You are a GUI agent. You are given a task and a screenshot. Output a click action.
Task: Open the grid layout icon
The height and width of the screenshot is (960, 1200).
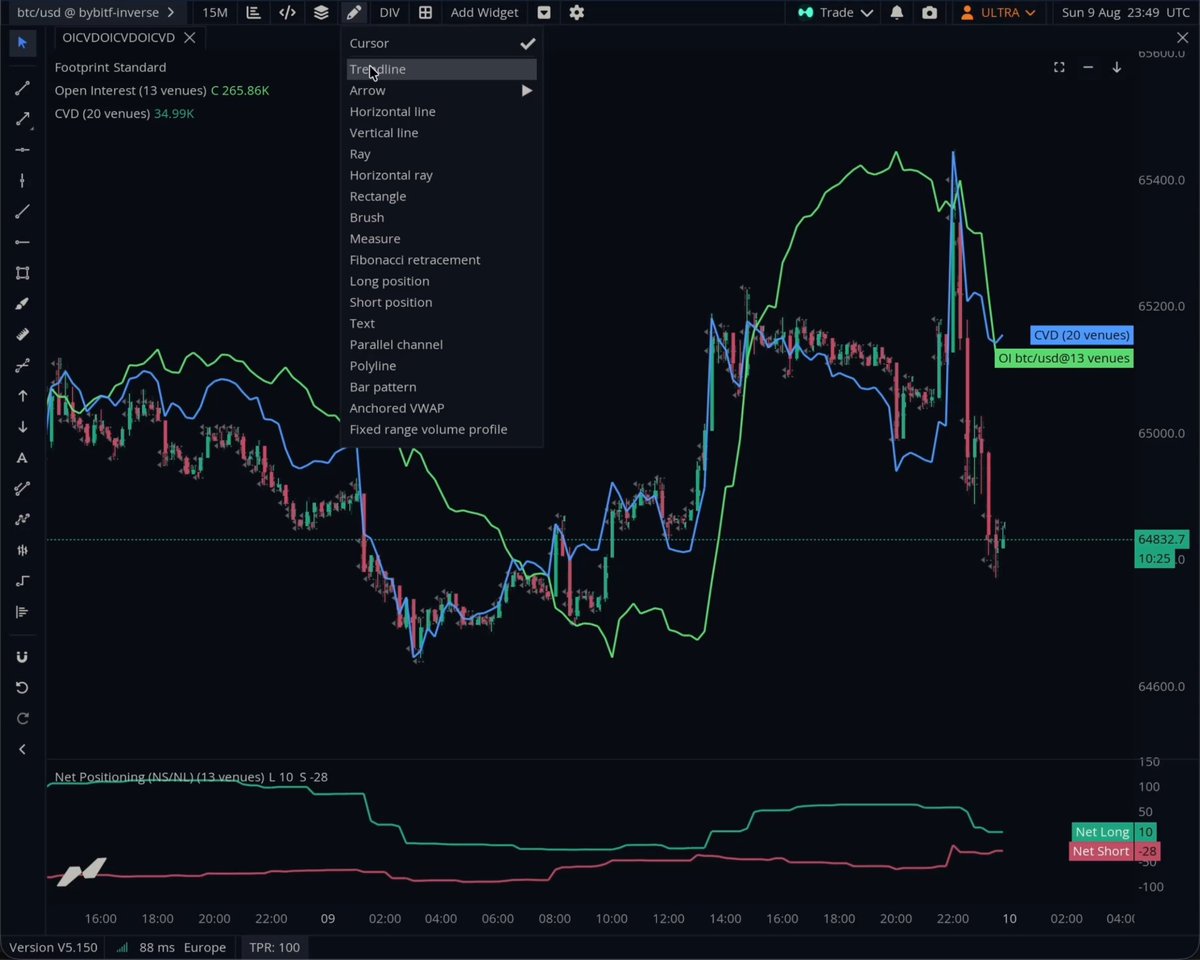[x=425, y=13]
